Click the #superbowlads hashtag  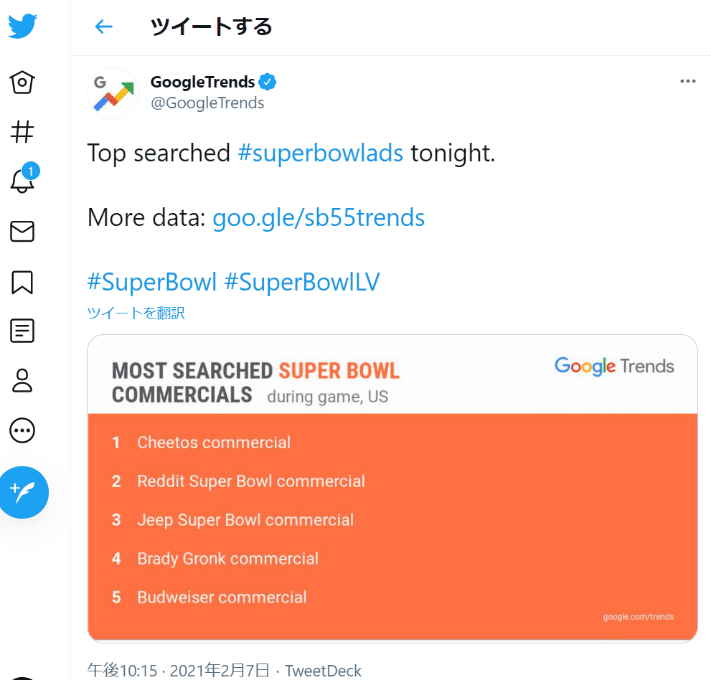point(321,153)
